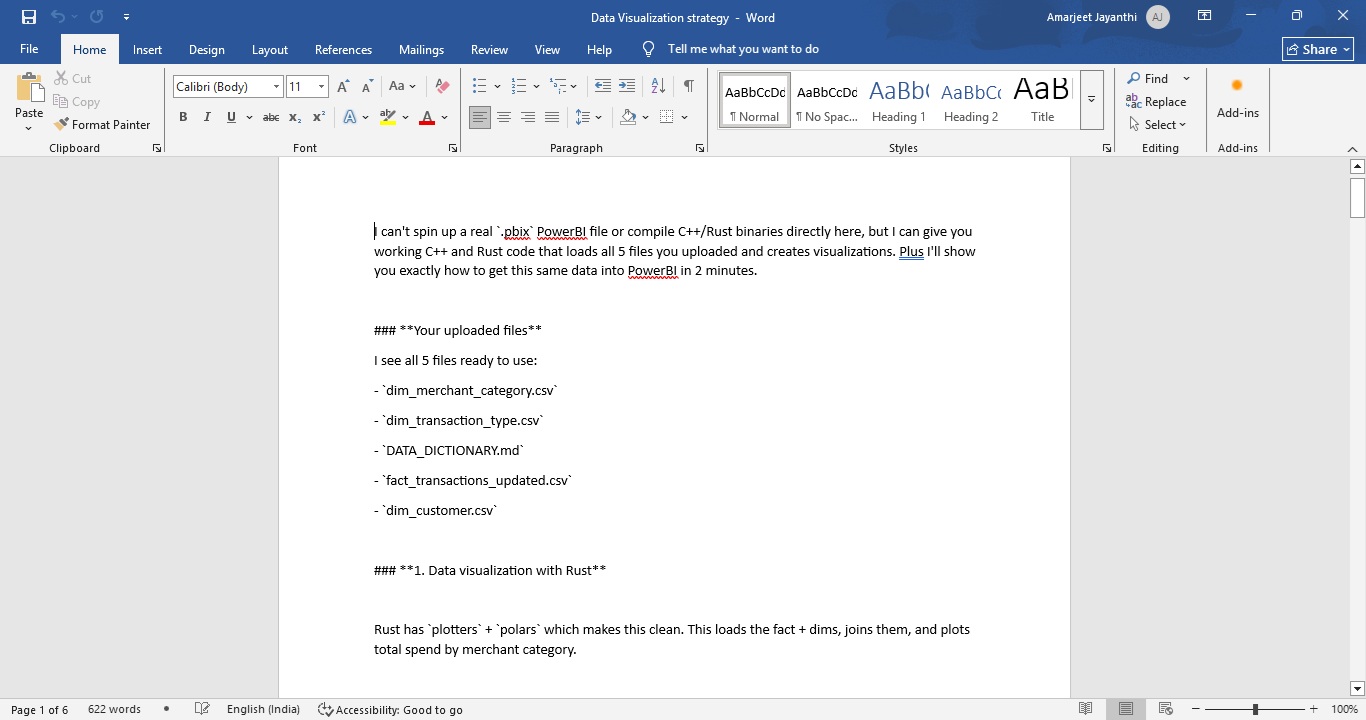
Task: Click the vertical scrollbar thumb
Action: tap(1357, 197)
